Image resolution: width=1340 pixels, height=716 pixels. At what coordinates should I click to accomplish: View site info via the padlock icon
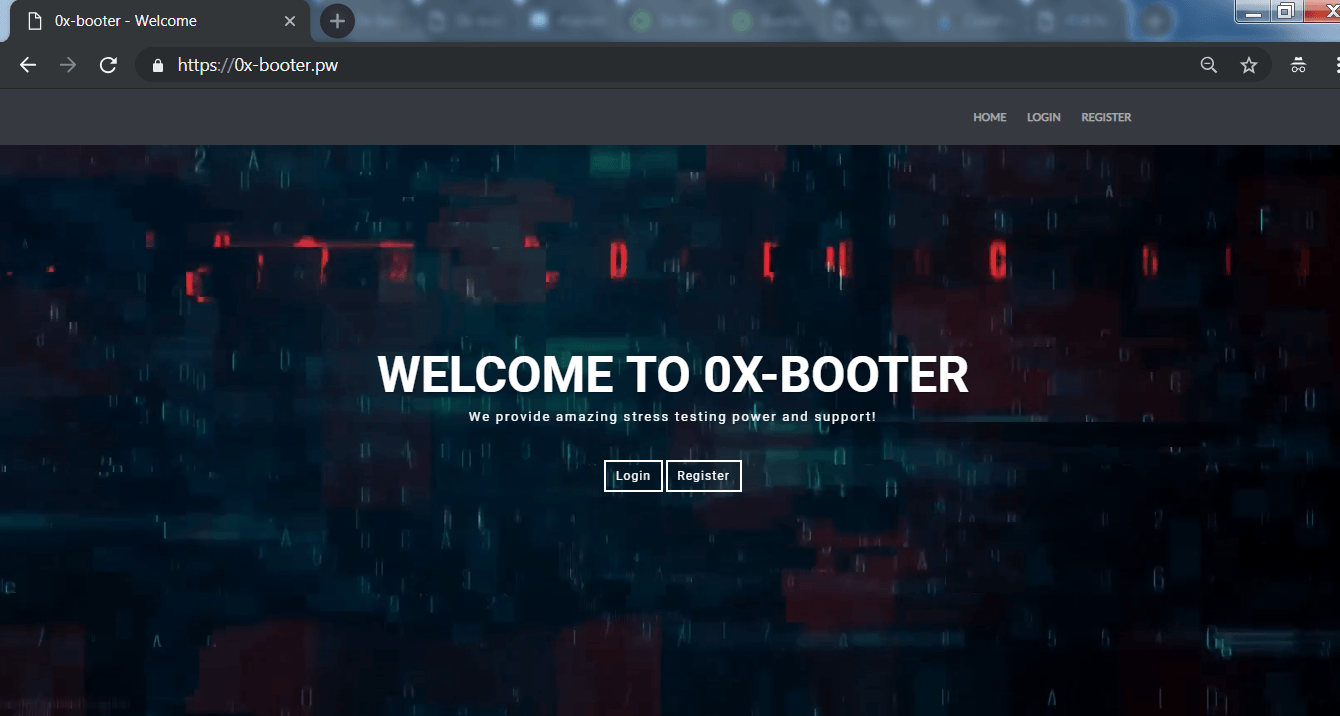[157, 65]
